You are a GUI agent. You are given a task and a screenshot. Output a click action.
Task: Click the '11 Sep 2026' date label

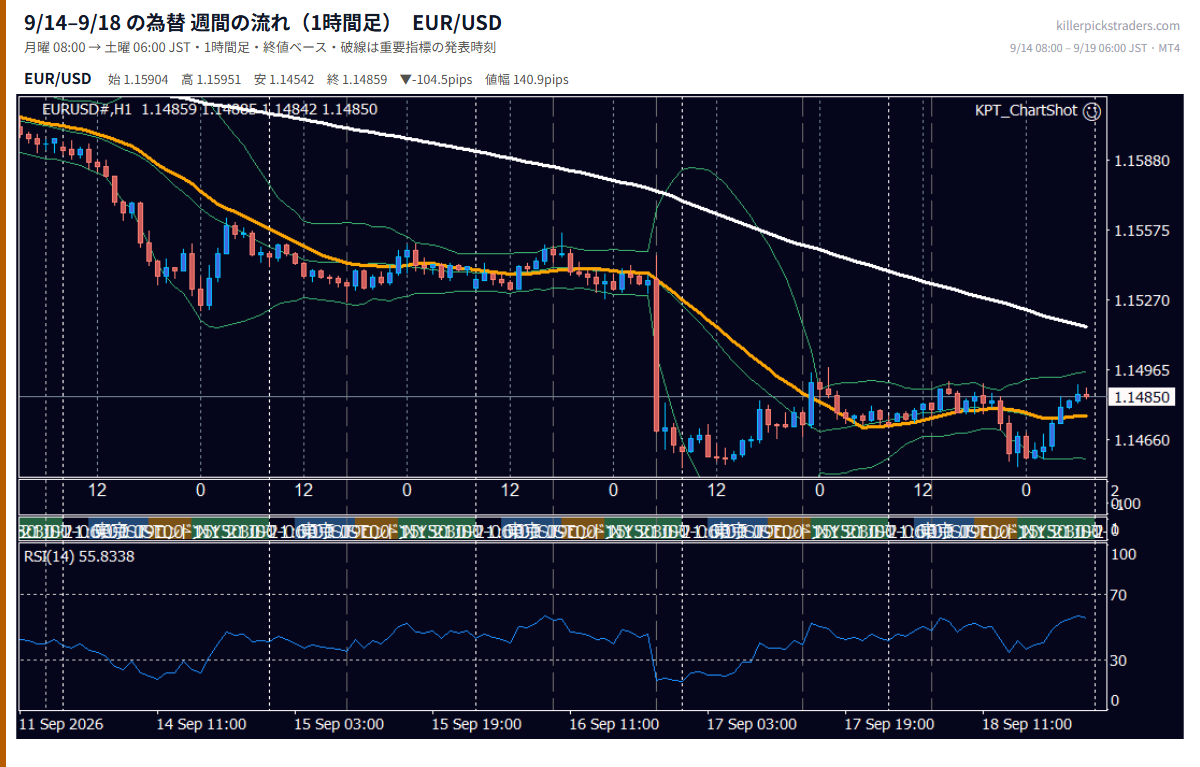[x=61, y=724]
